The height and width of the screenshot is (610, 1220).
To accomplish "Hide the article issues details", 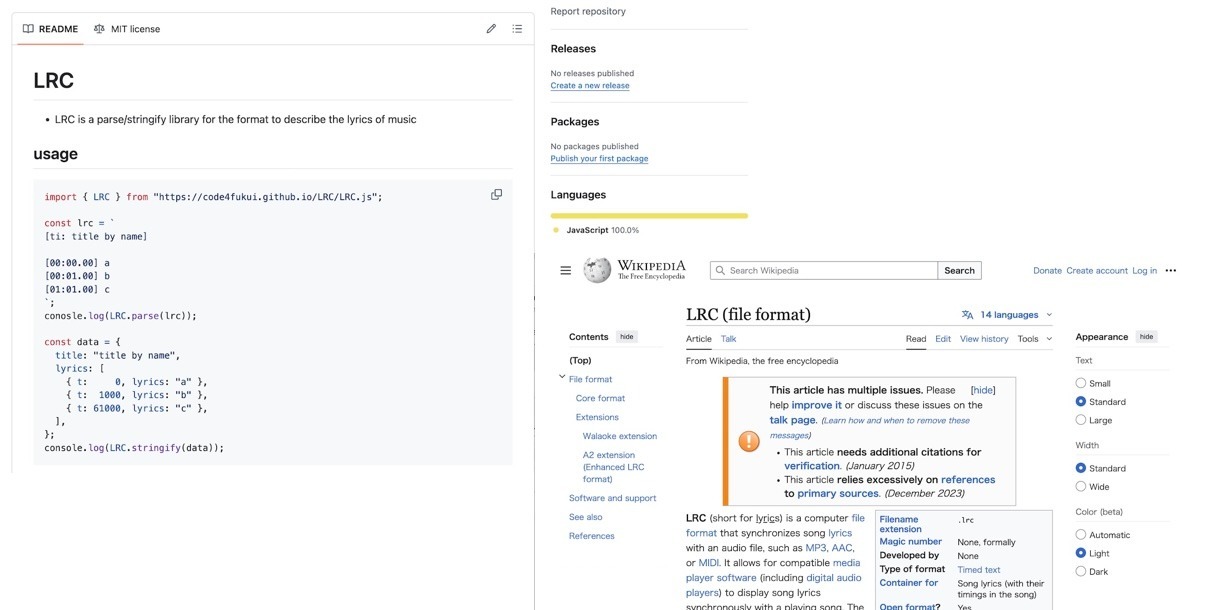I will click(984, 390).
